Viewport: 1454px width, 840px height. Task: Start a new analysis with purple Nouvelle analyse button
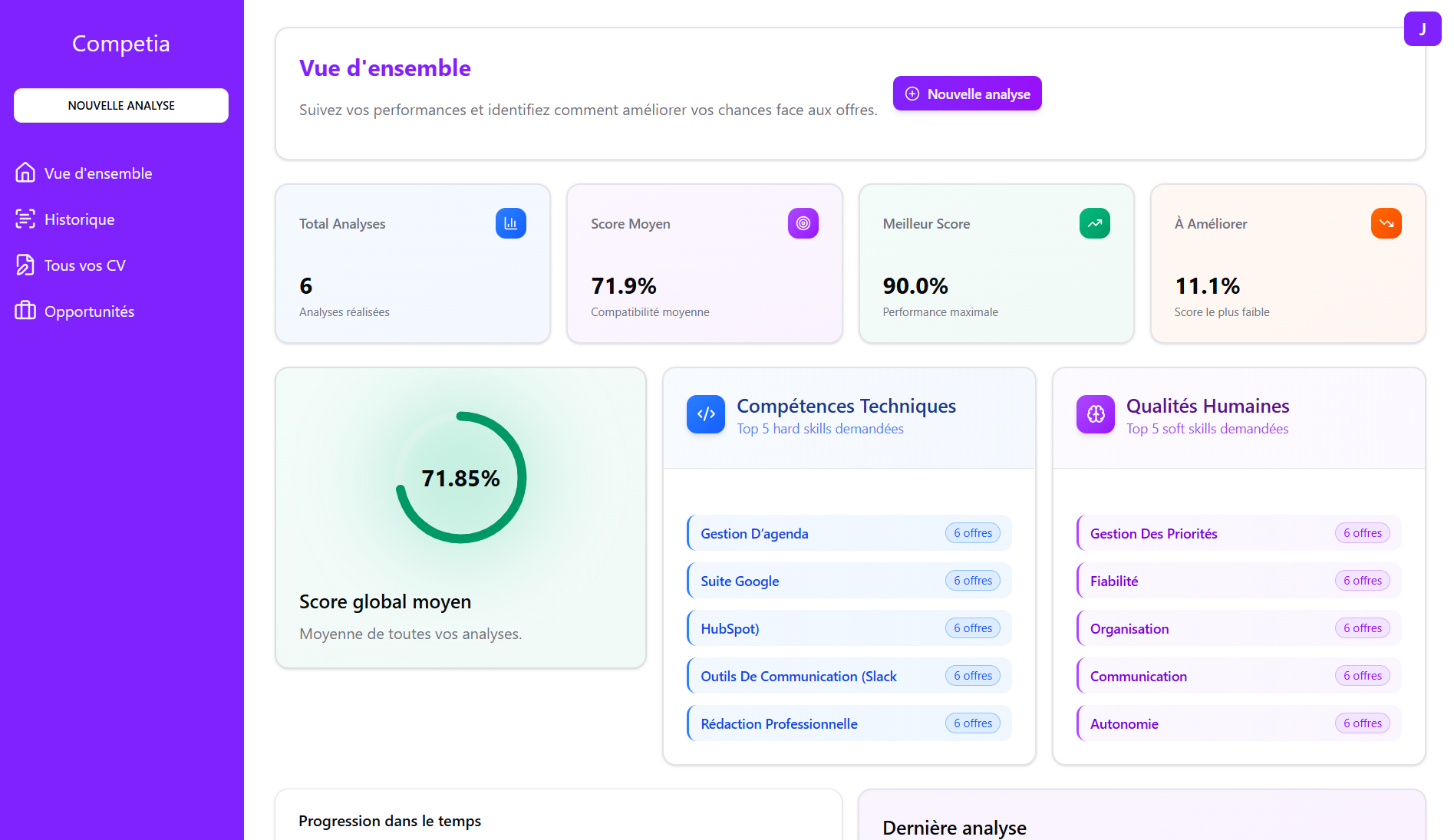(967, 94)
